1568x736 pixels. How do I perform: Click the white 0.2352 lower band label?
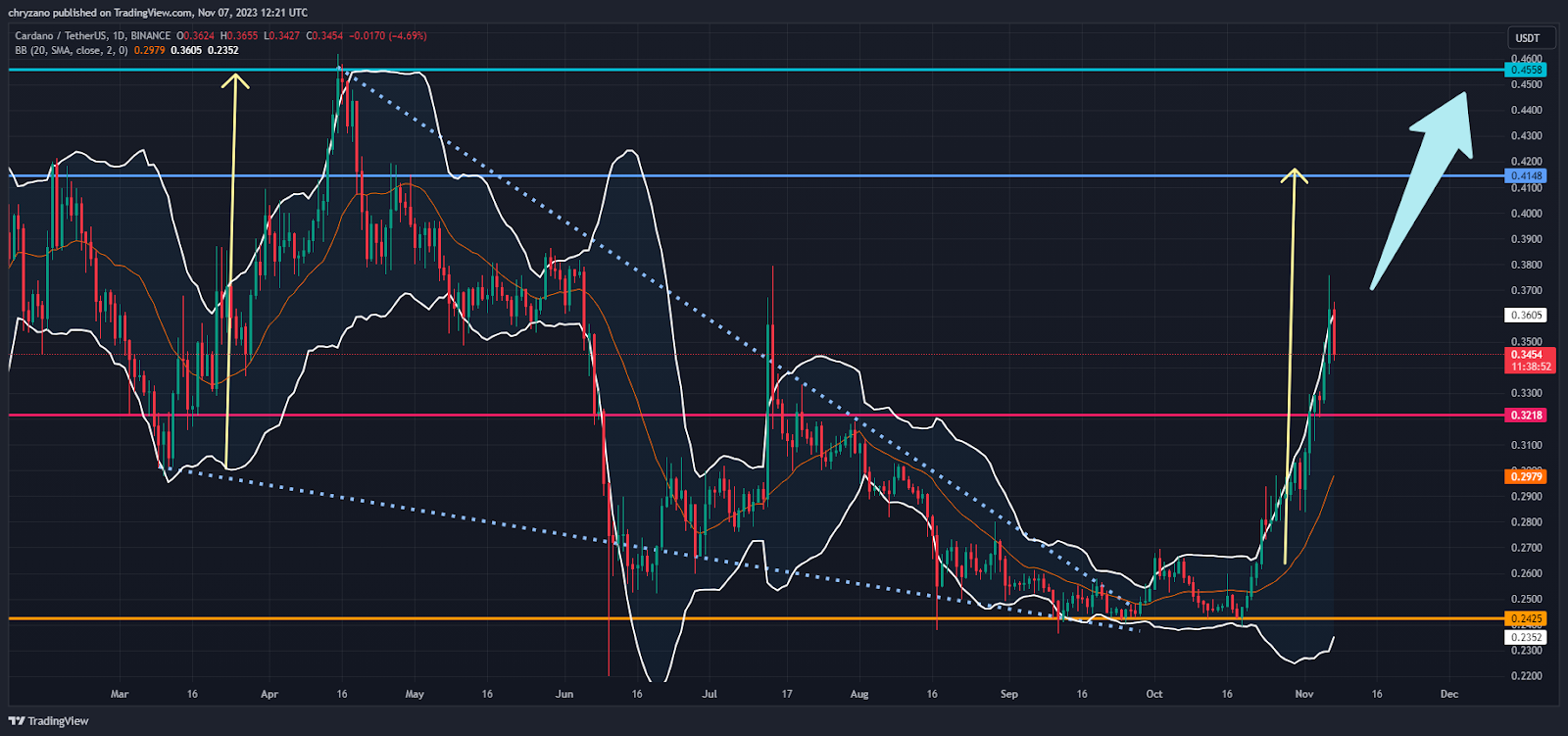click(x=1527, y=637)
